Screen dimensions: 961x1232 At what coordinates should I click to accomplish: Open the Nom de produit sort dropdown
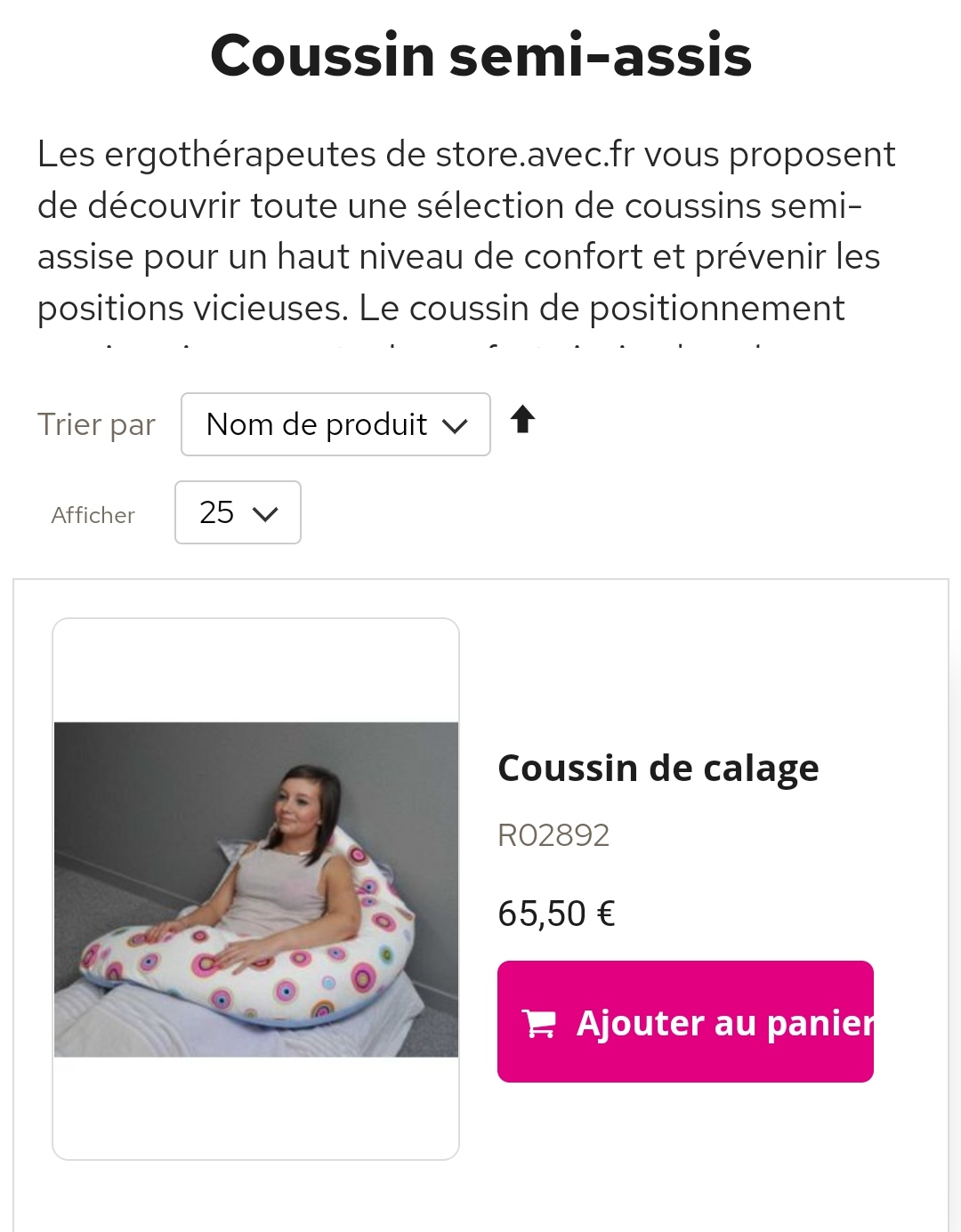tap(335, 424)
